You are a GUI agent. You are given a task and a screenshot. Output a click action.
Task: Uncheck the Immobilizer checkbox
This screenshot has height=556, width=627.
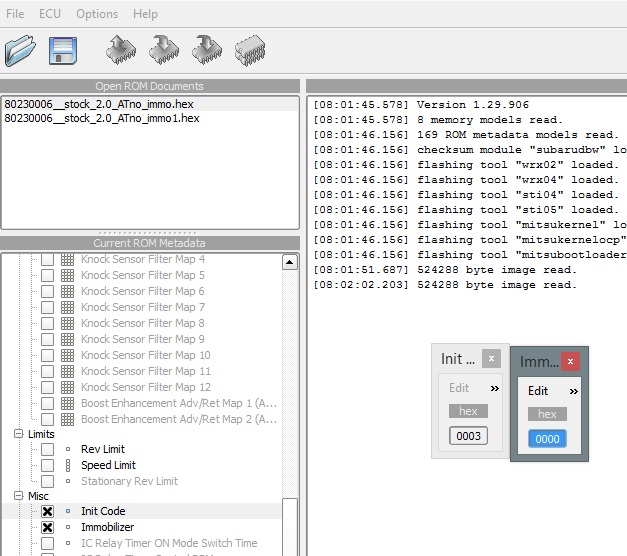(47, 527)
